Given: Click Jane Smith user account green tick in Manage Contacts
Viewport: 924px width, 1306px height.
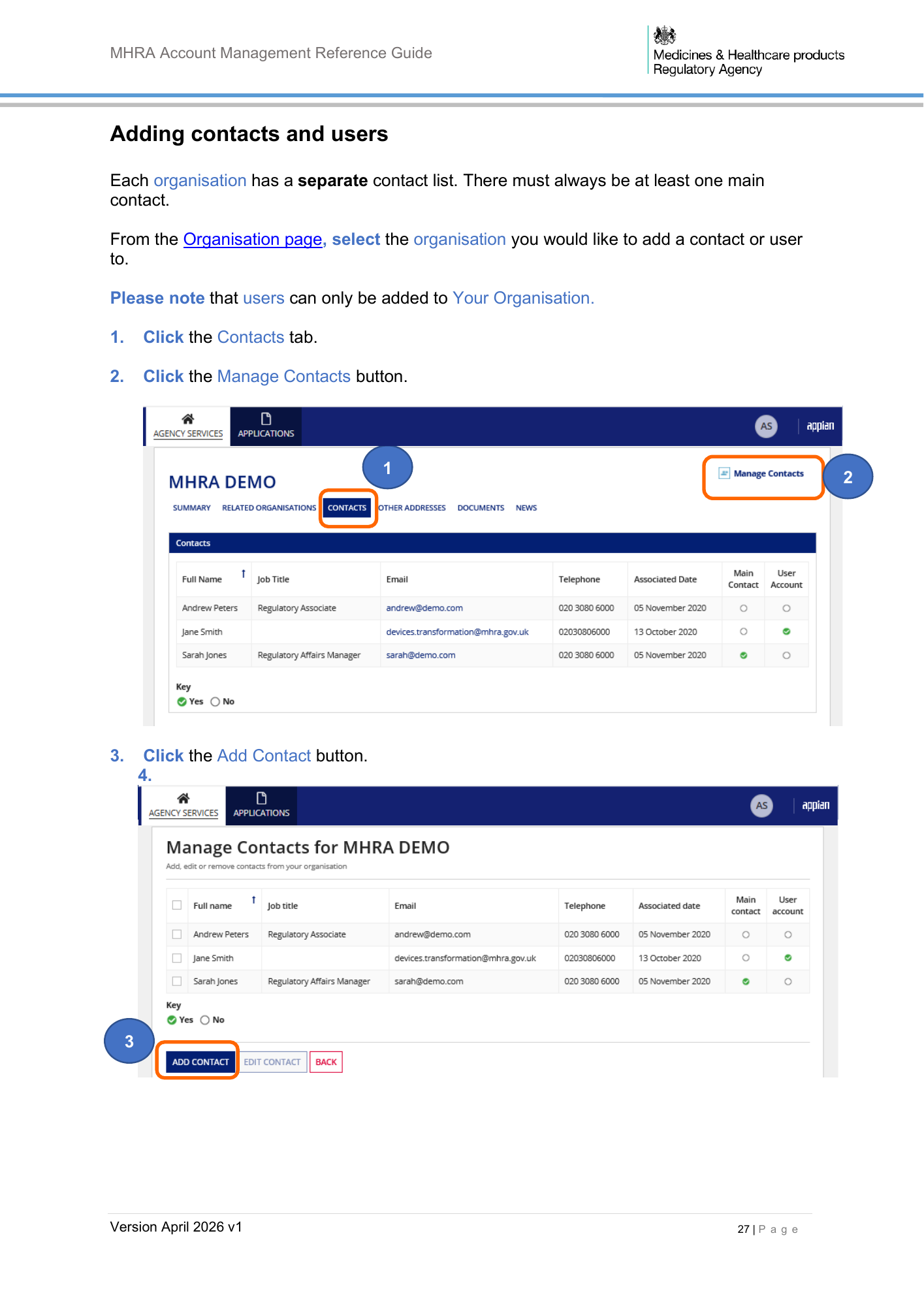Looking at the screenshot, I should point(788,958).
